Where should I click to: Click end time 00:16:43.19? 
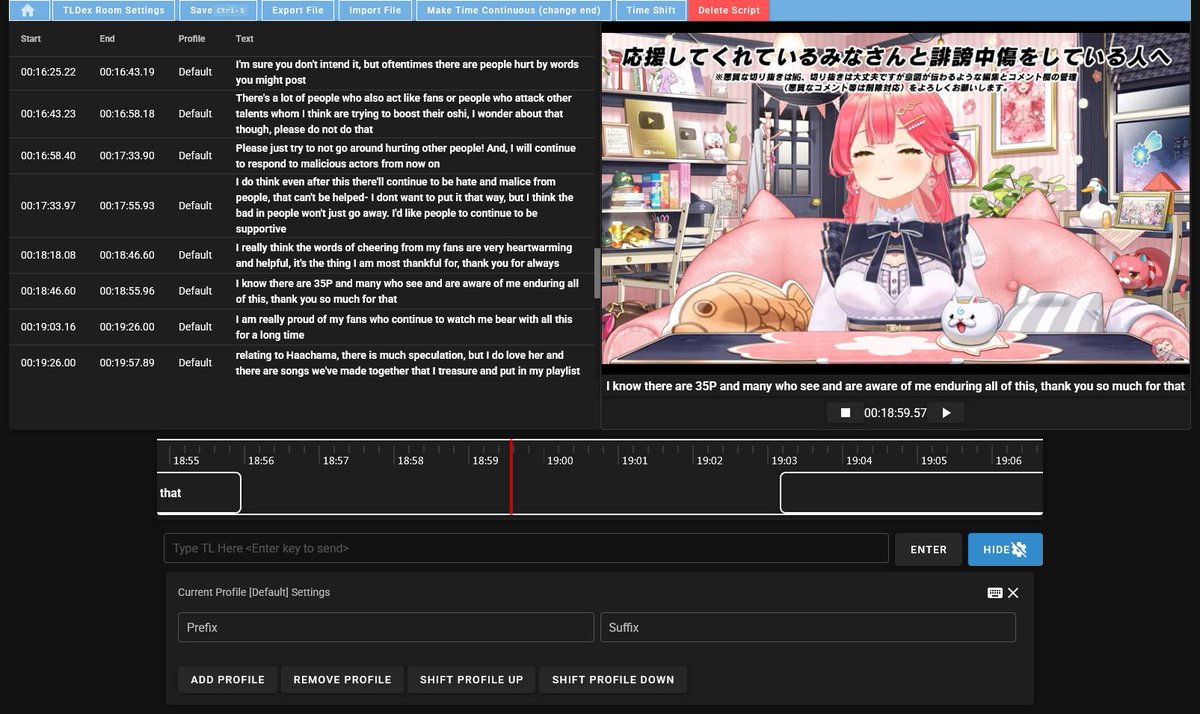[x=127, y=72]
